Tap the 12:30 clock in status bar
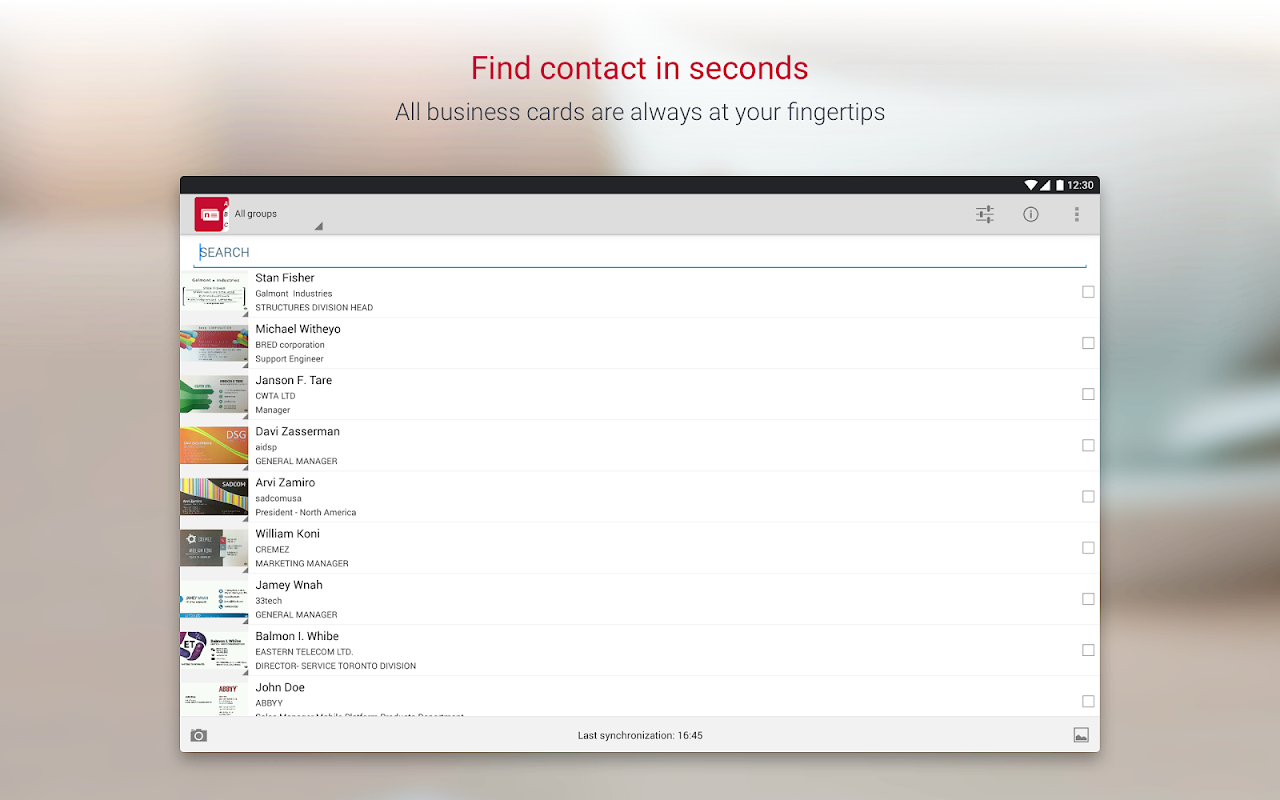The height and width of the screenshot is (800, 1280). 1080,185
